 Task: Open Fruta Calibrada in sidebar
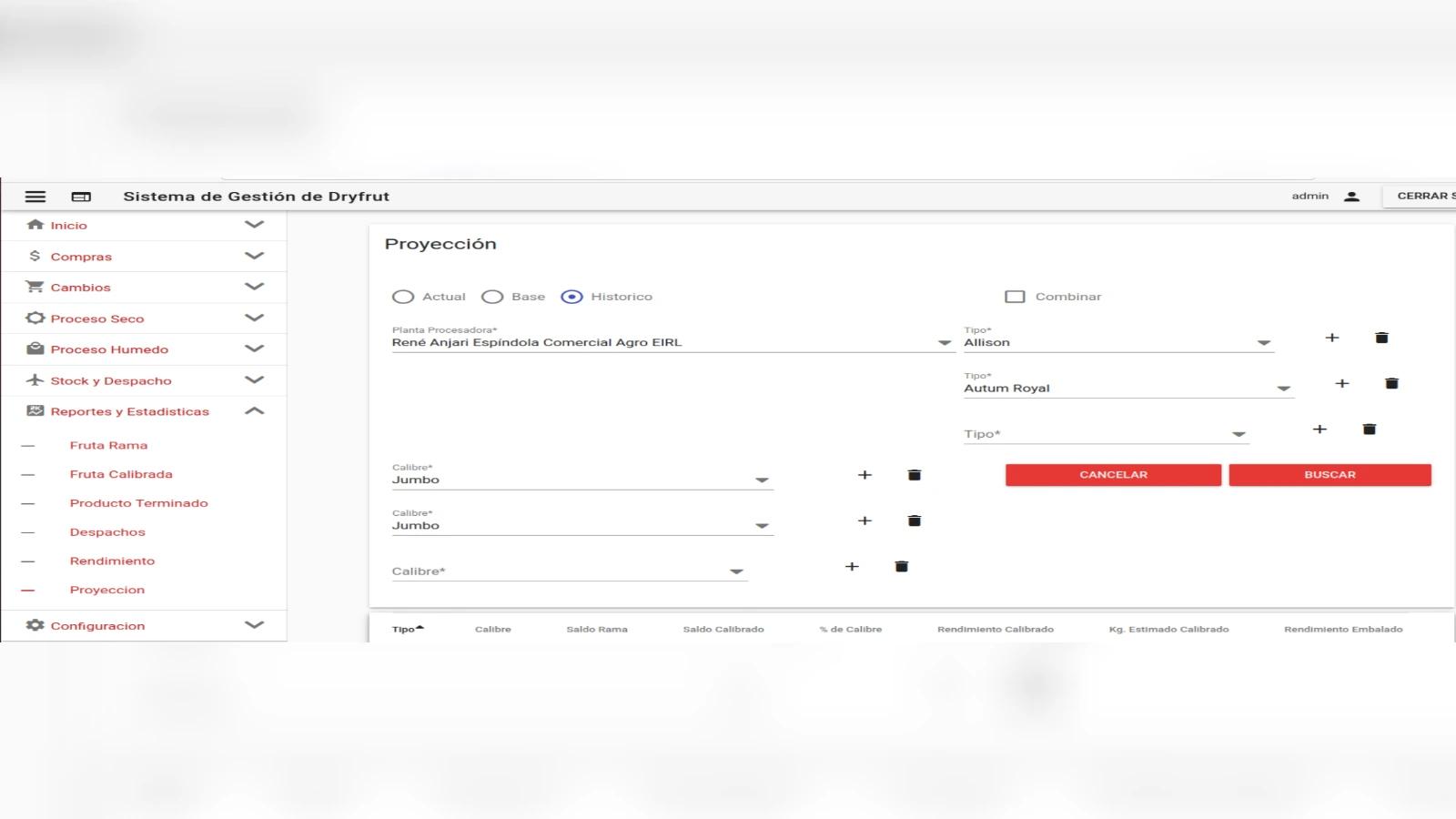coord(121,474)
